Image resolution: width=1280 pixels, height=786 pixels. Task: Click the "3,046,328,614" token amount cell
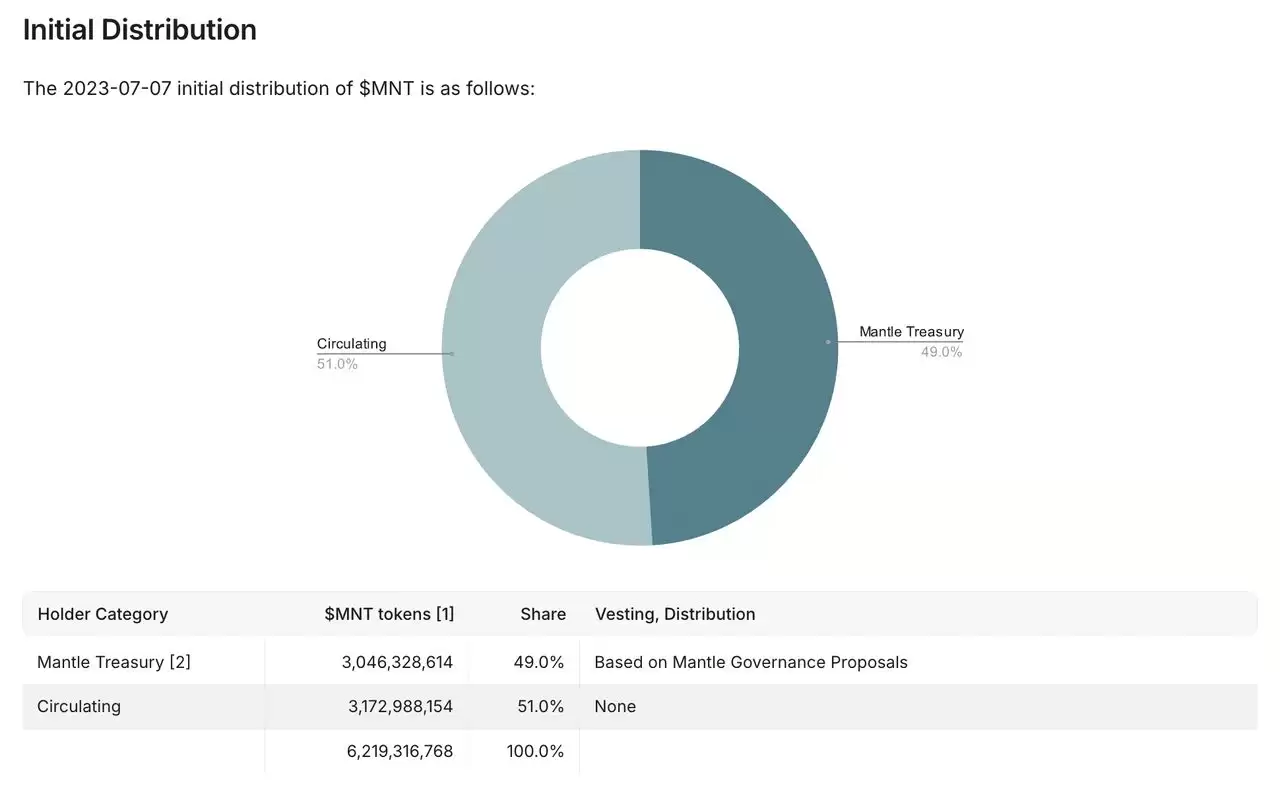397,662
